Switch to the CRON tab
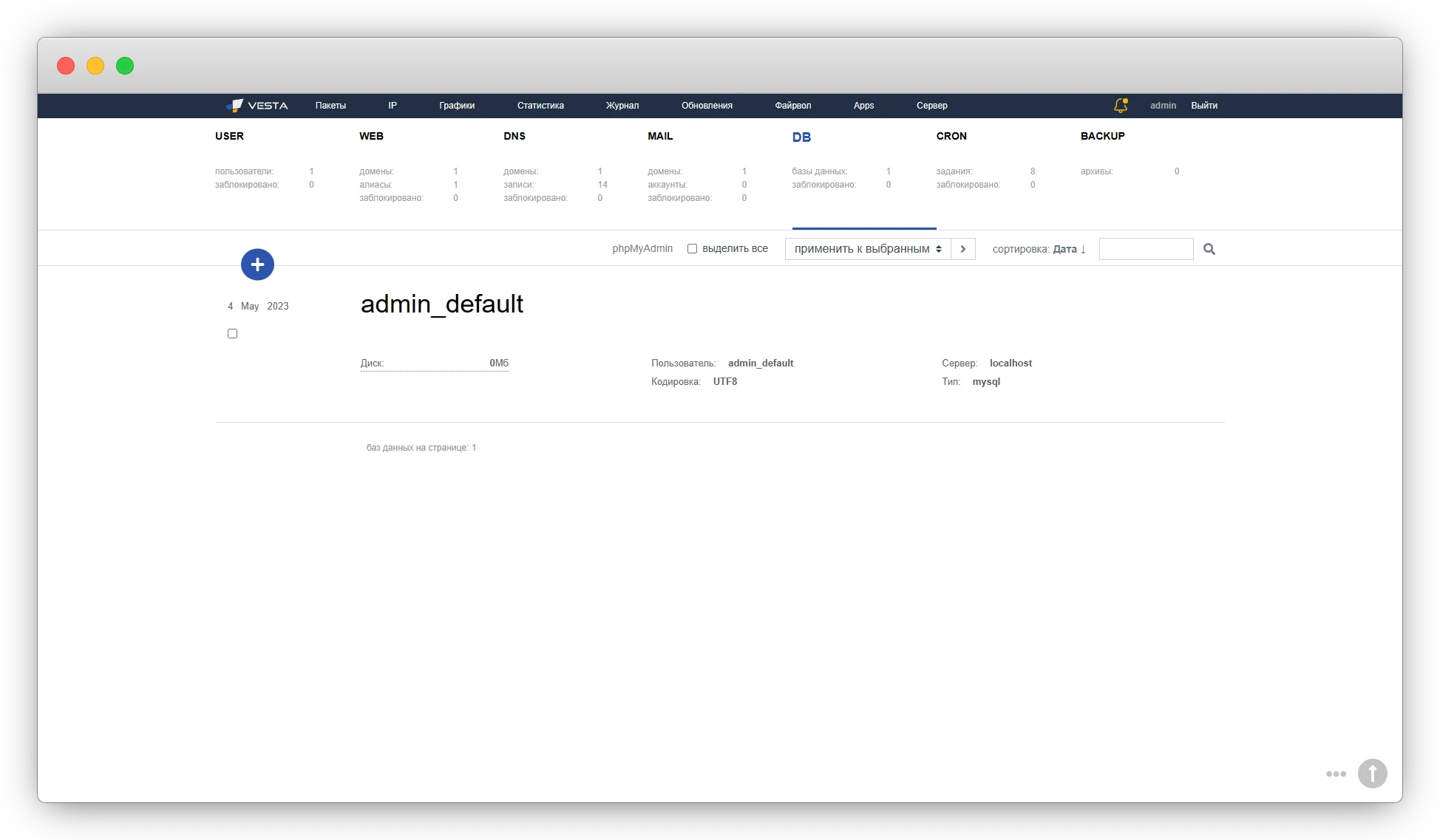The image size is (1440, 840). click(952, 137)
